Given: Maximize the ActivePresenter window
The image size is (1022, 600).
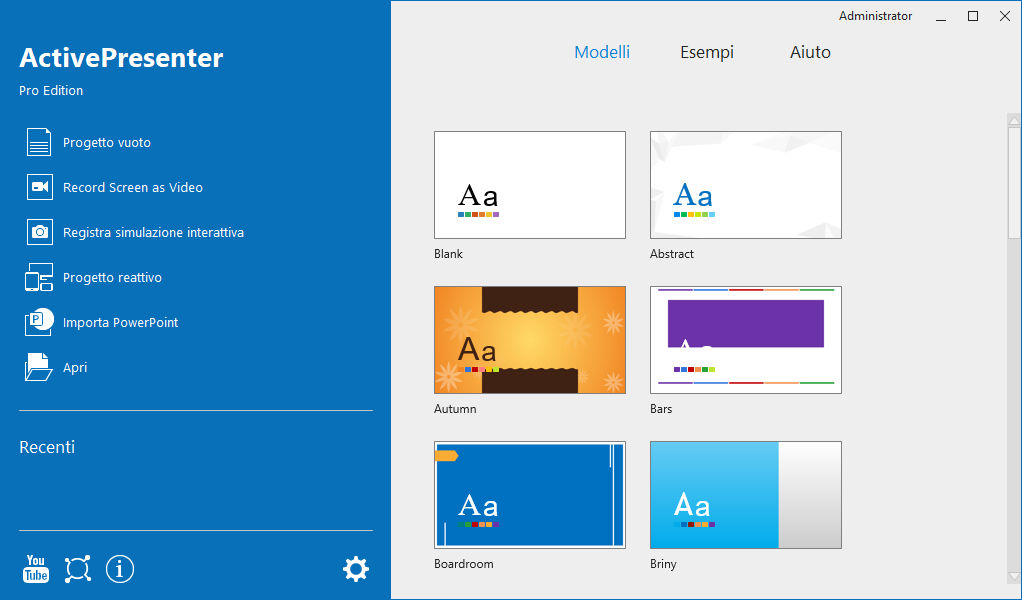Looking at the screenshot, I should tap(972, 16).
